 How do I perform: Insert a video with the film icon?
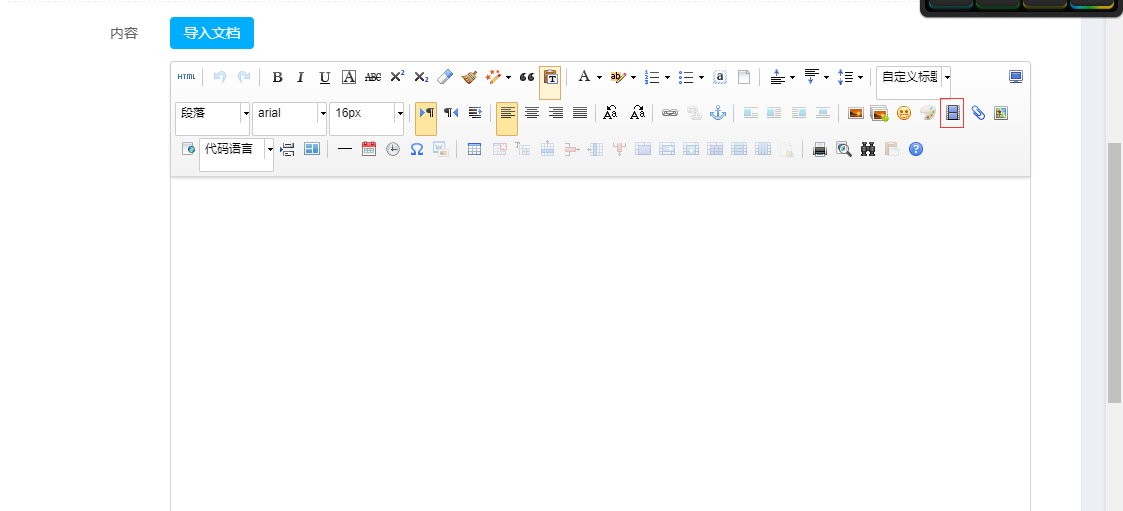coord(953,113)
